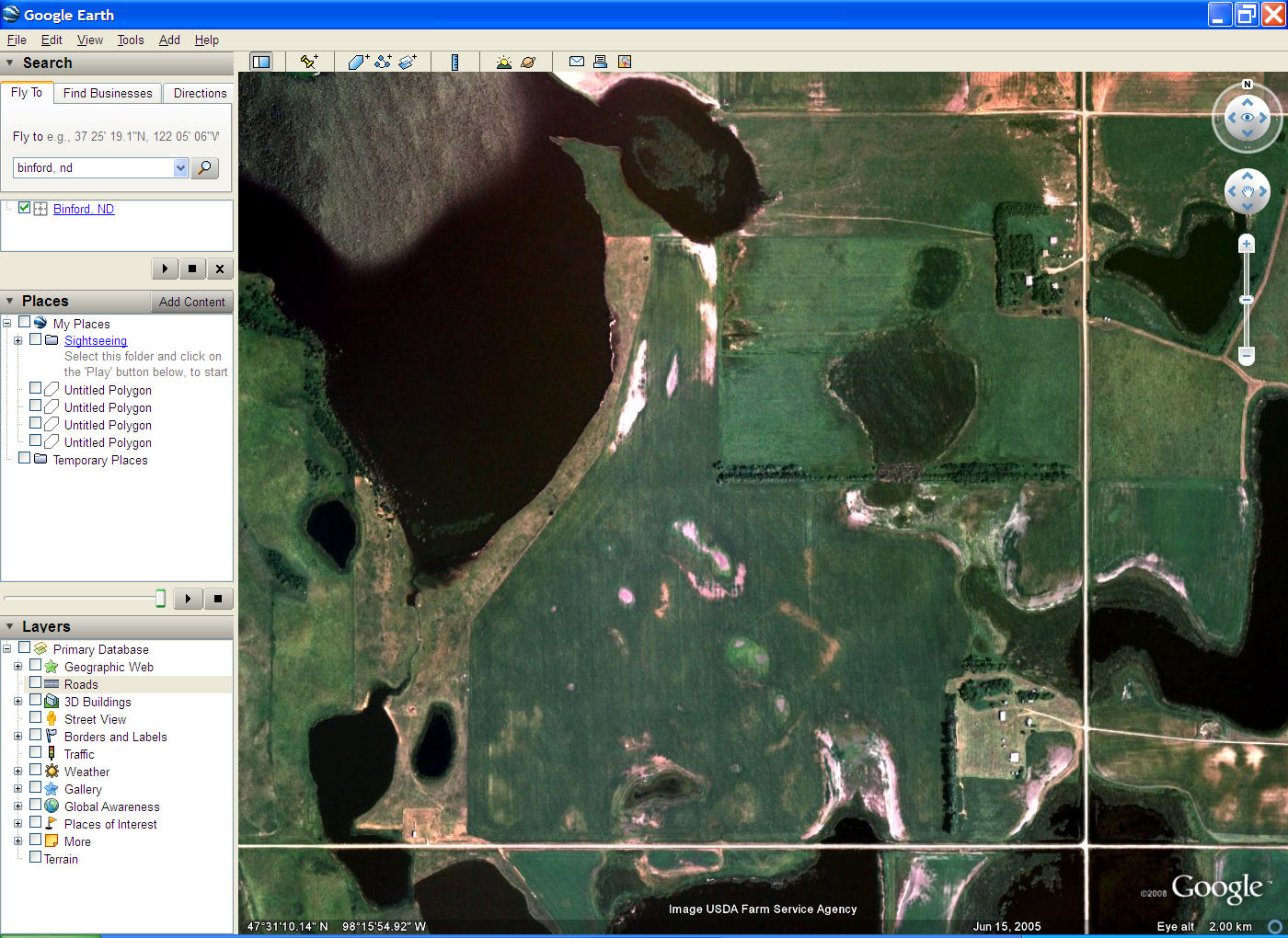Expand the 3D Buildings layer node
The image size is (1288, 938).
click(17, 702)
